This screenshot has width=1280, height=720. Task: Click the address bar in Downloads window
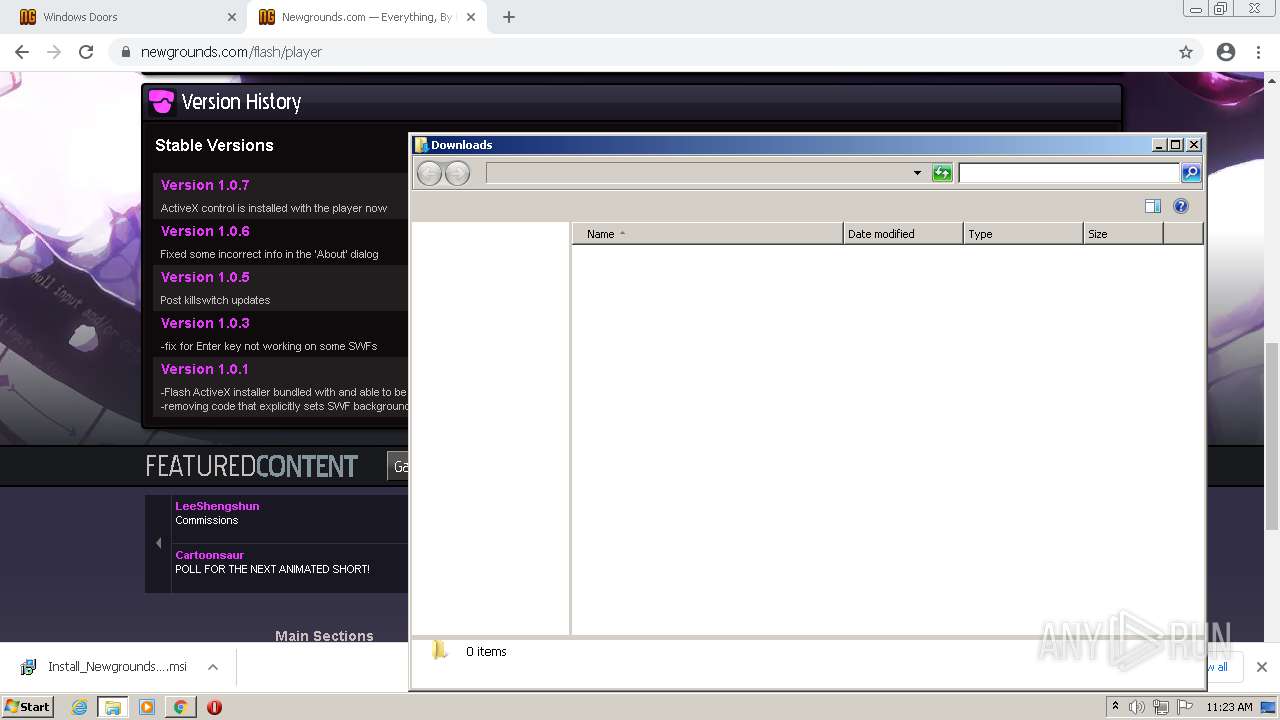click(x=698, y=173)
